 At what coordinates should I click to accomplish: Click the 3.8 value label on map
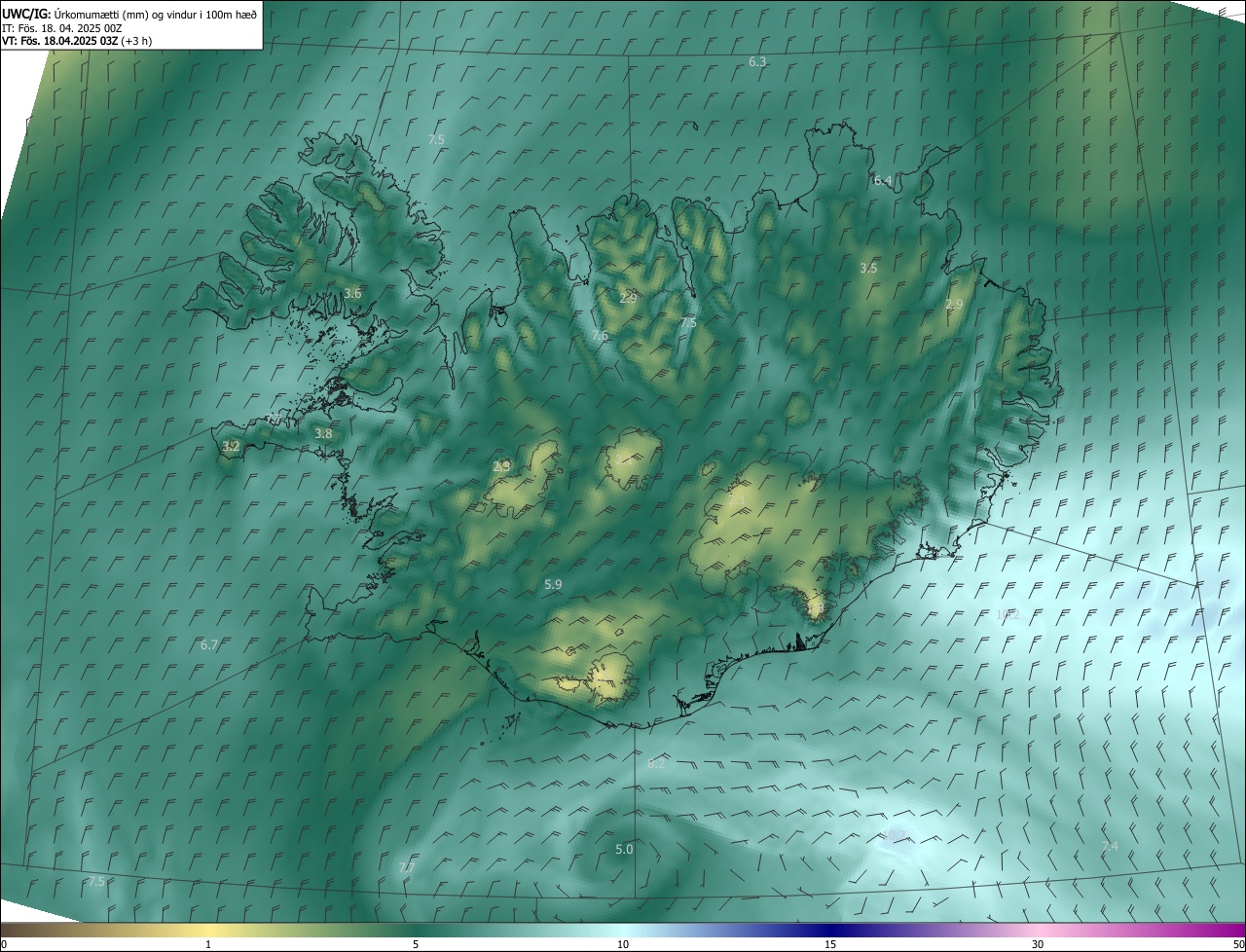(x=323, y=434)
